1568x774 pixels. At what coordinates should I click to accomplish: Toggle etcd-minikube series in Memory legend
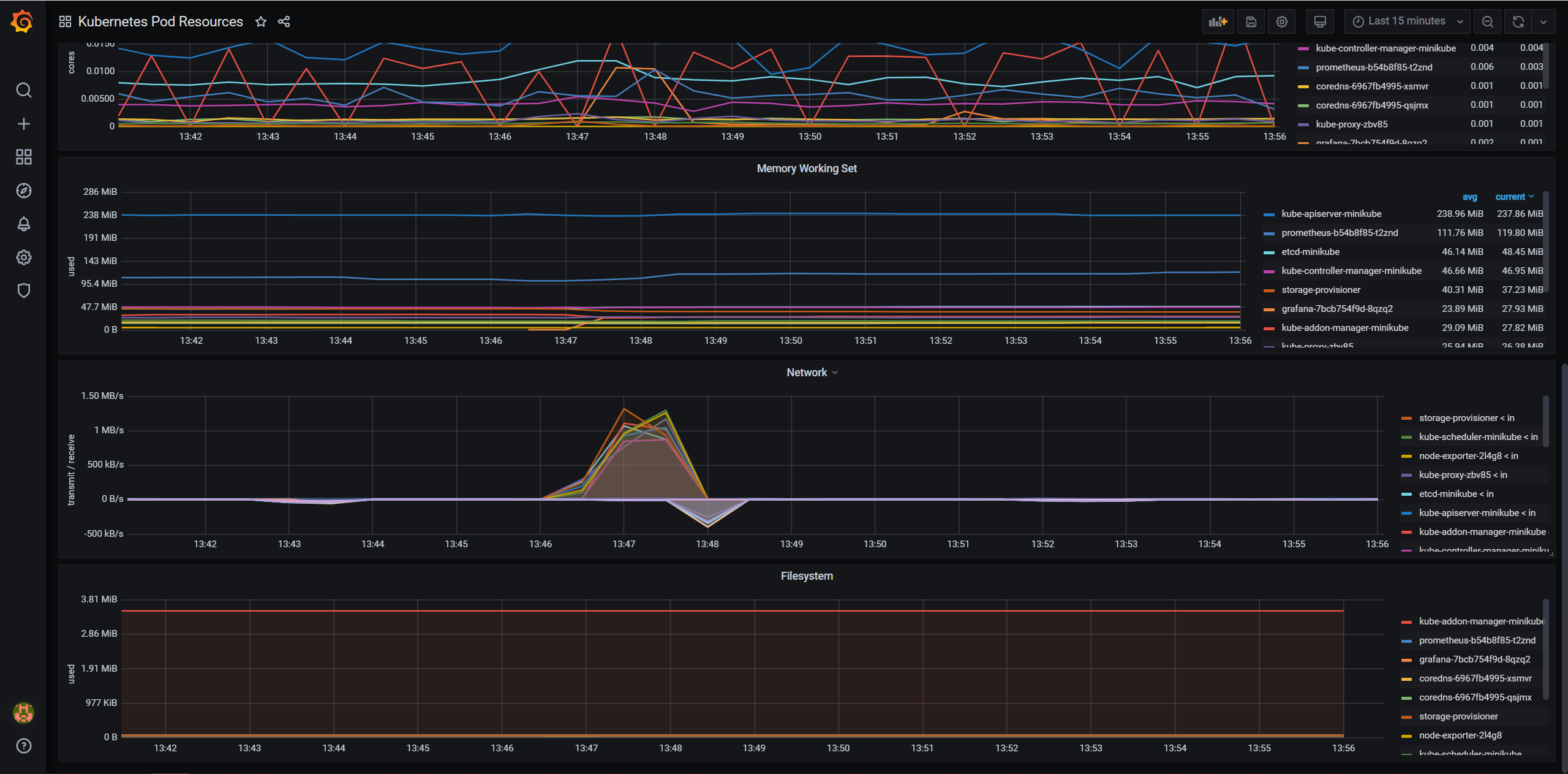point(1310,252)
